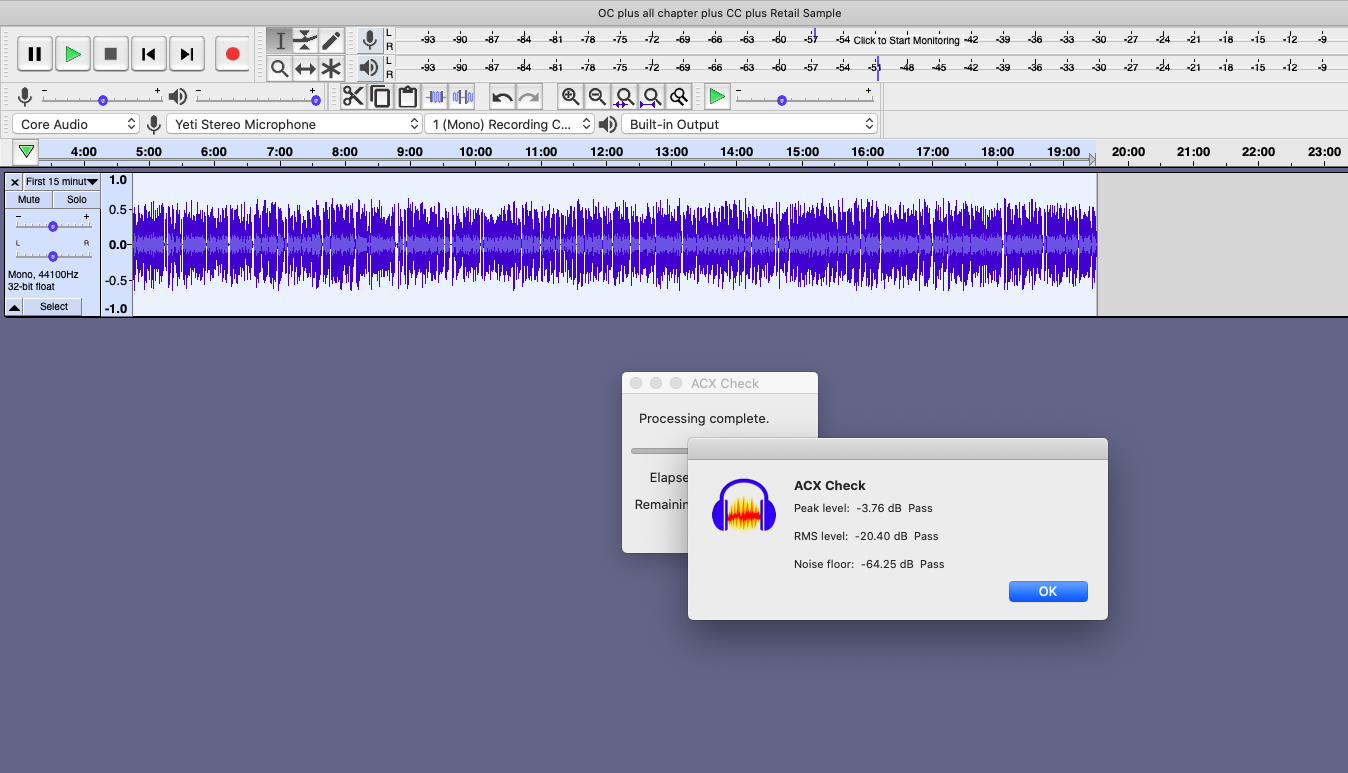1348x773 pixels.
Task: Click the Undo arrow icon
Action: click(502, 97)
